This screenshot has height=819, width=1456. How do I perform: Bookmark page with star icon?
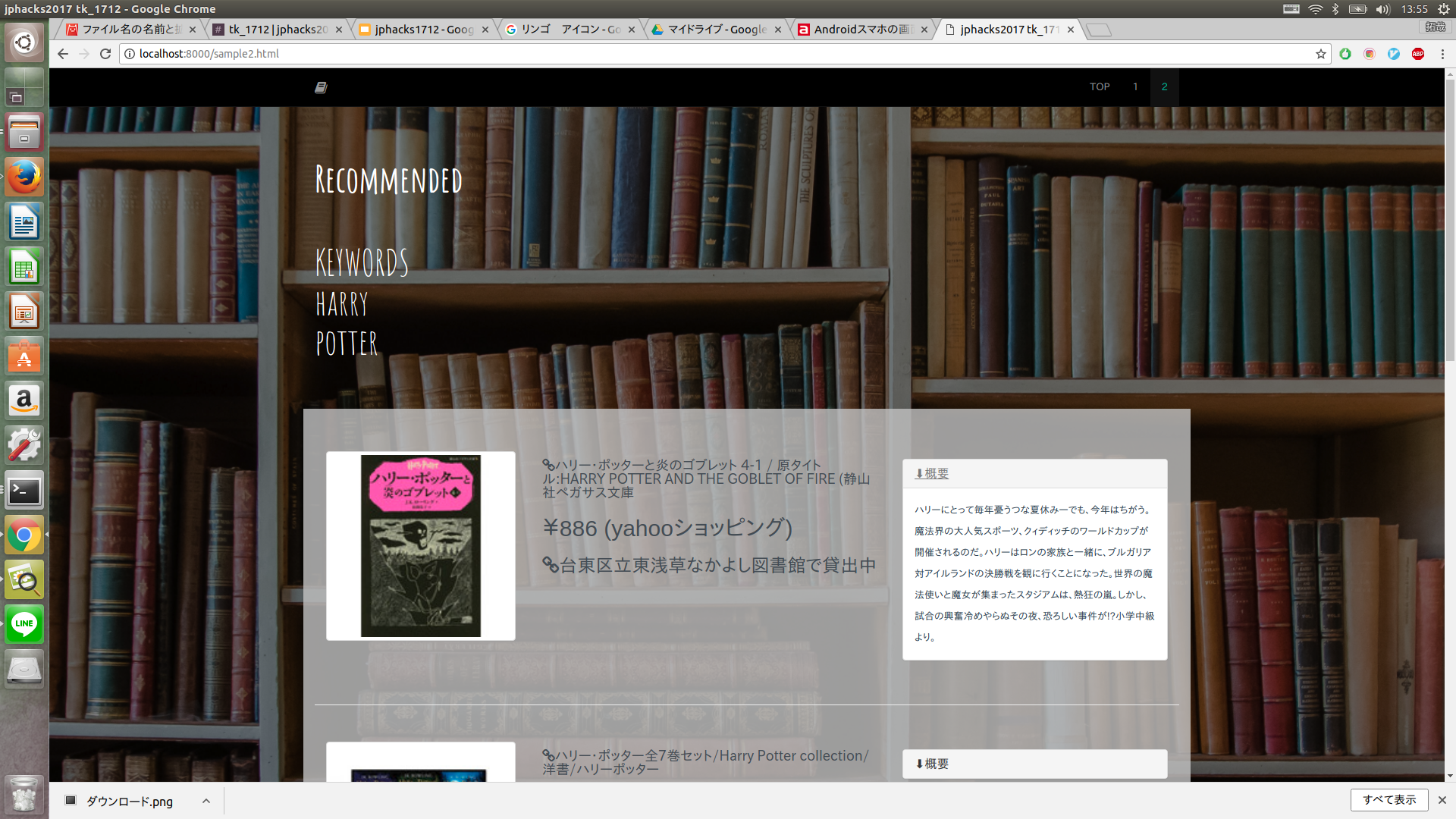point(1321,54)
